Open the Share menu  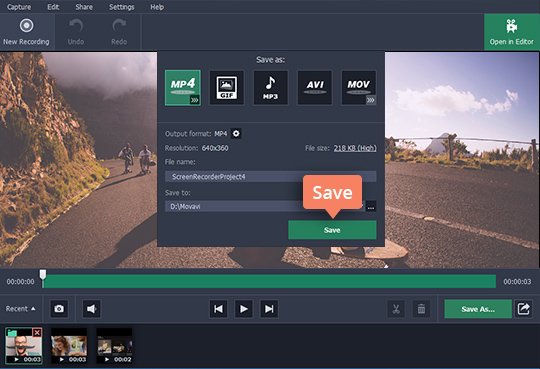[x=84, y=7]
